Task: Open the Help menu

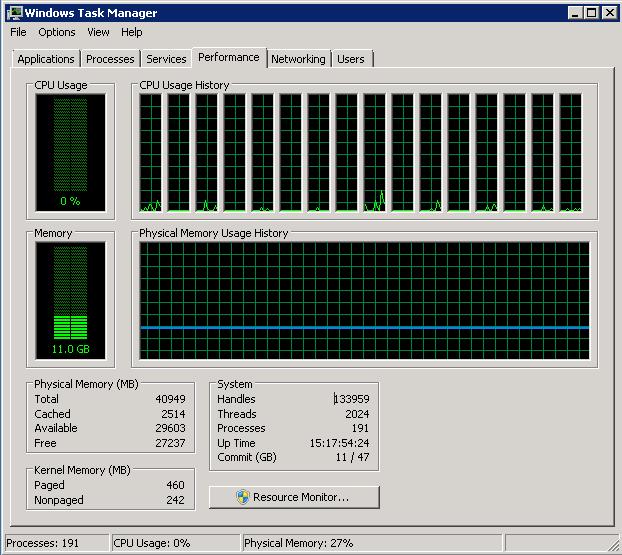Action: [x=132, y=32]
